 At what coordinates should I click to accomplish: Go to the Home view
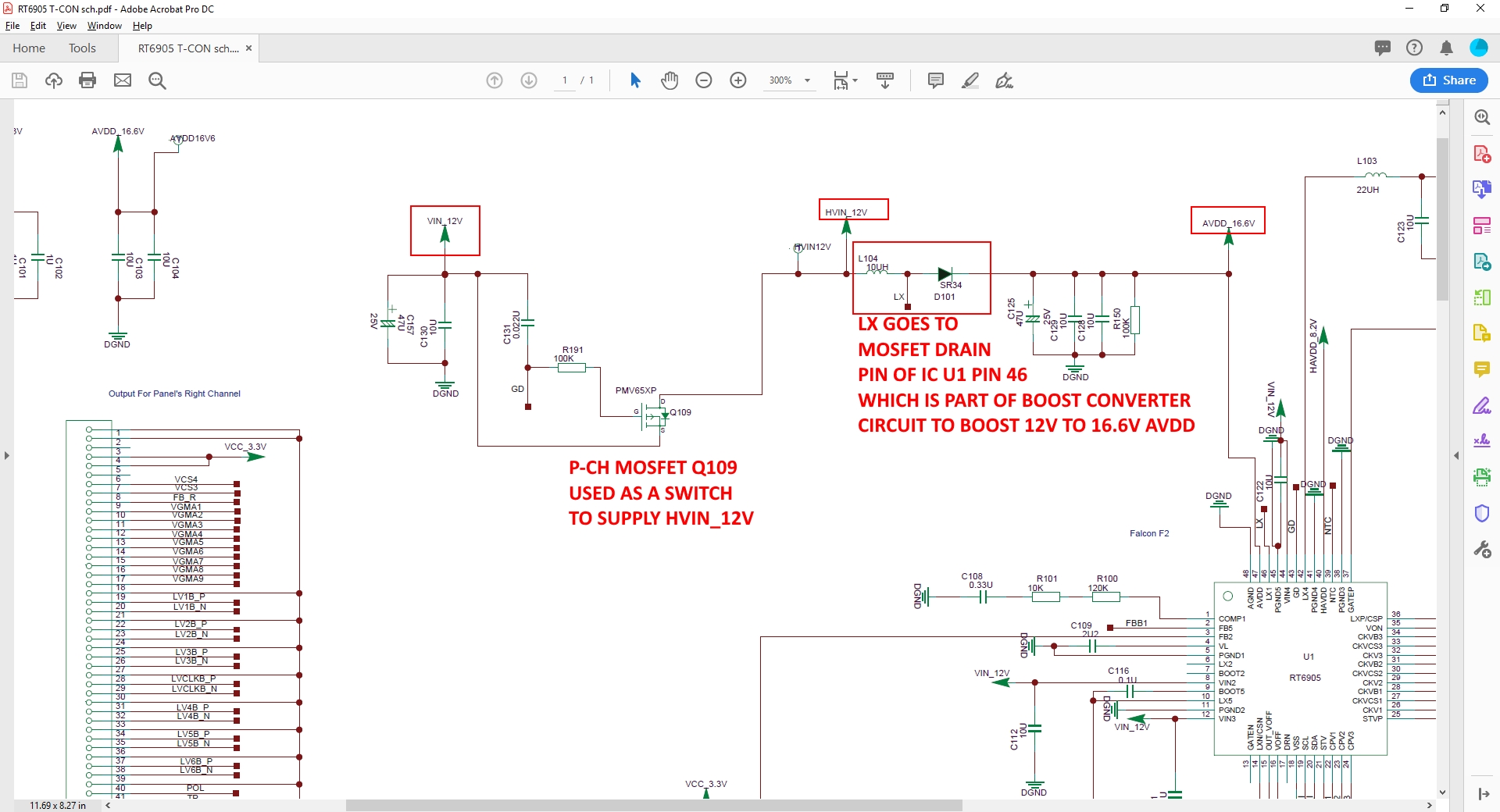point(29,48)
